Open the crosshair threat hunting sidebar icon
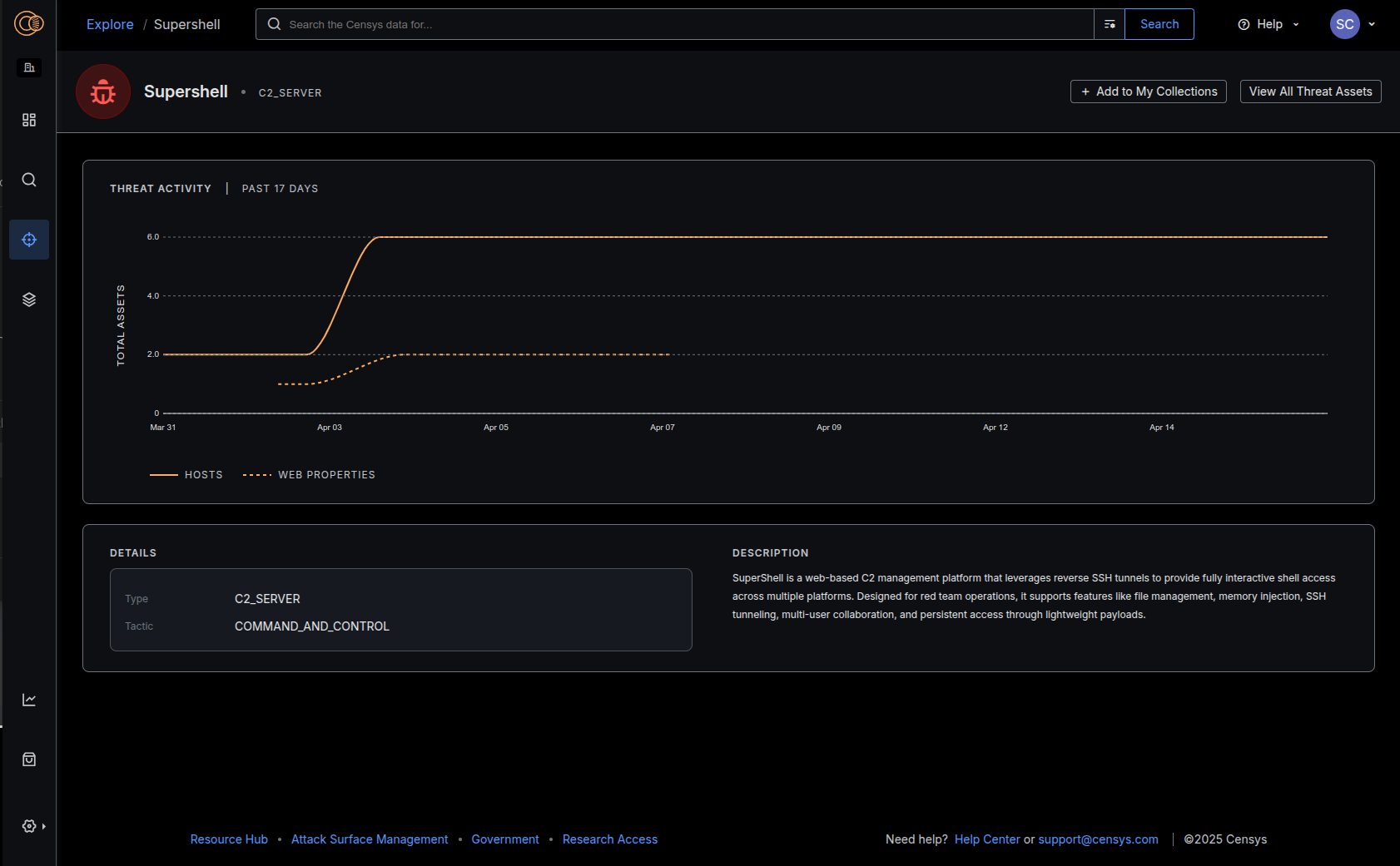The image size is (1400, 866). [x=29, y=240]
